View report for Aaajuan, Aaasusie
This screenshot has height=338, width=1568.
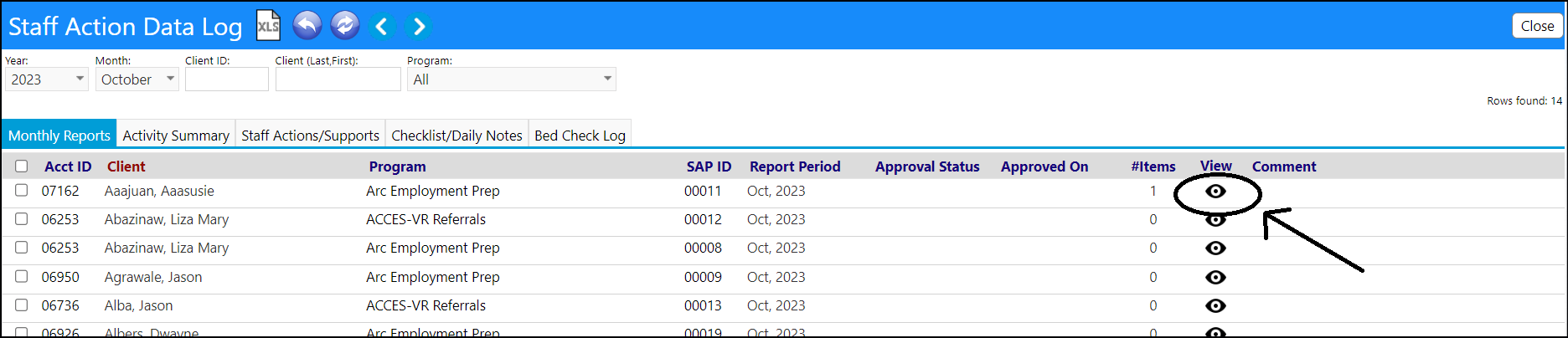1215,192
